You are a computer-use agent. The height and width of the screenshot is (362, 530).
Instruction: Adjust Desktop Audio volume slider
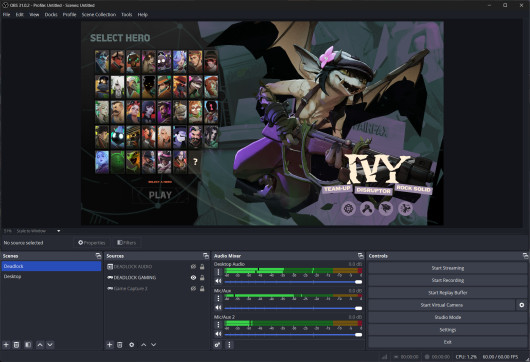pyautogui.click(x=293, y=282)
